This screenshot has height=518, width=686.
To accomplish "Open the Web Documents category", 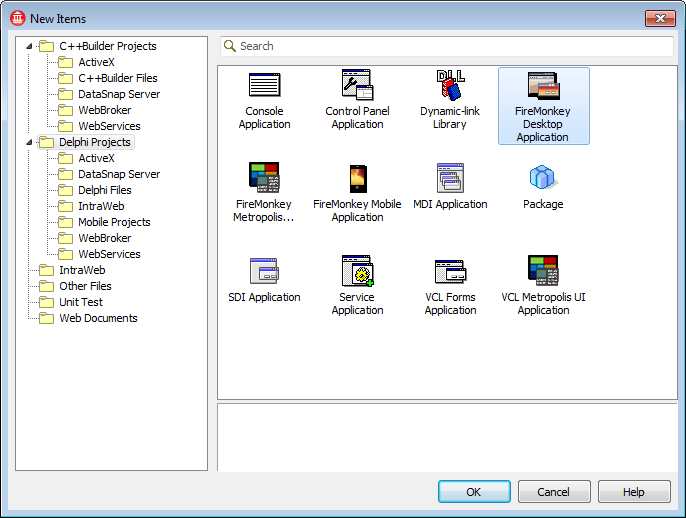I will pos(98,318).
